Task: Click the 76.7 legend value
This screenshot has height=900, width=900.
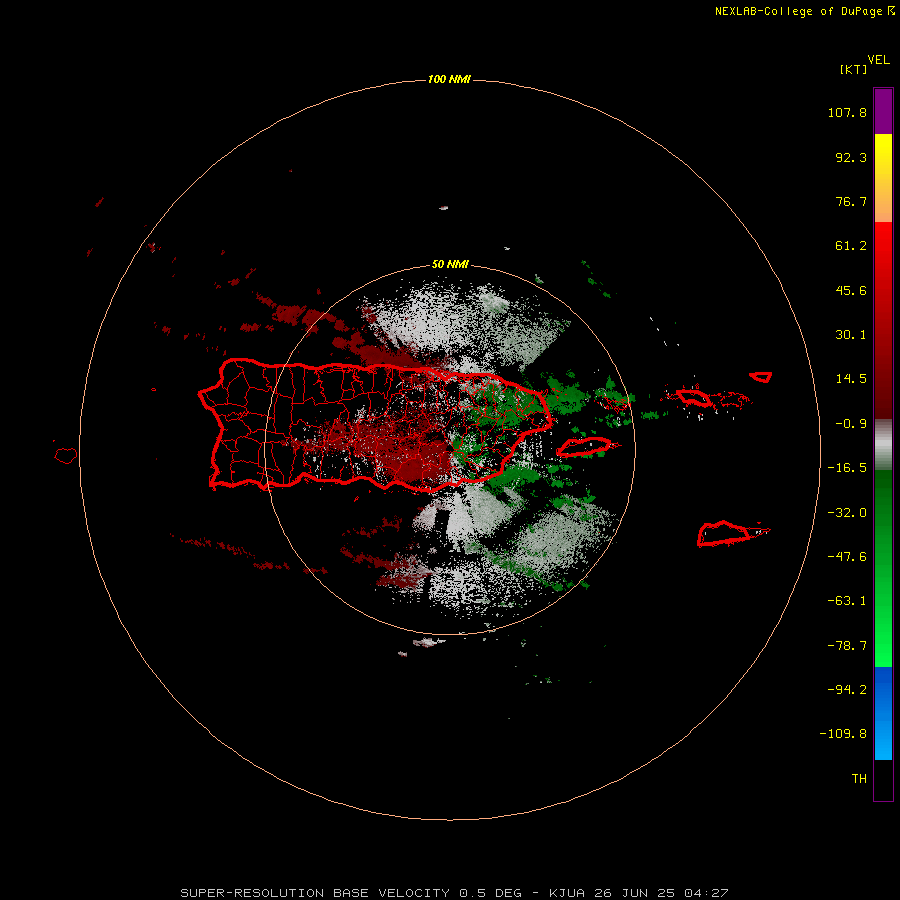Action: 851,201
